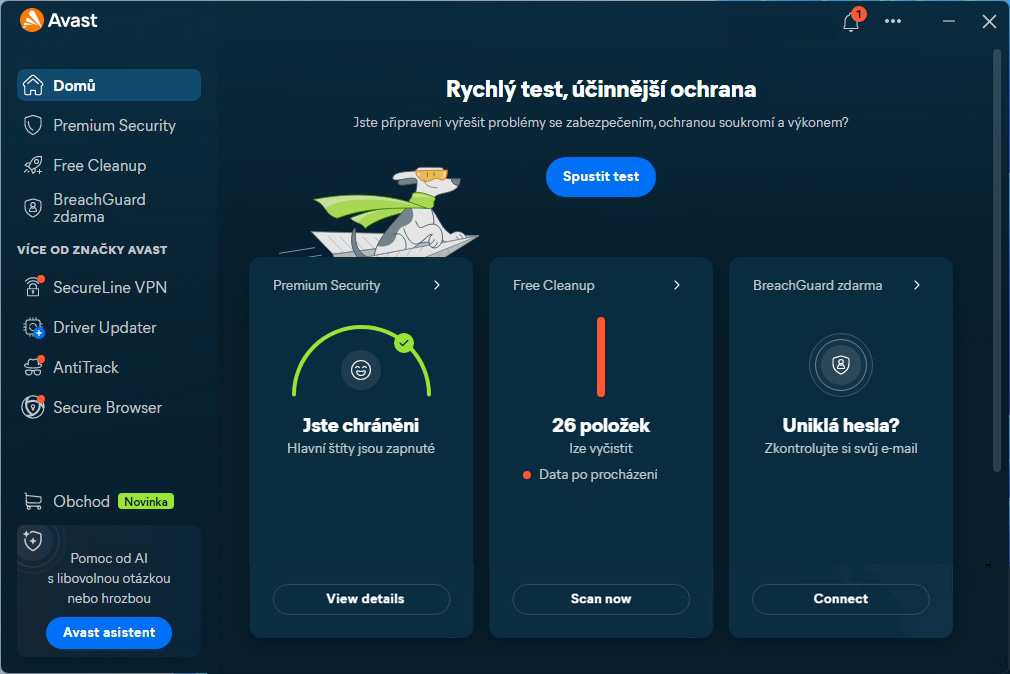Expand the Free Cleanup card chevron
The height and width of the screenshot is (674, 1010).
(677, 285)
